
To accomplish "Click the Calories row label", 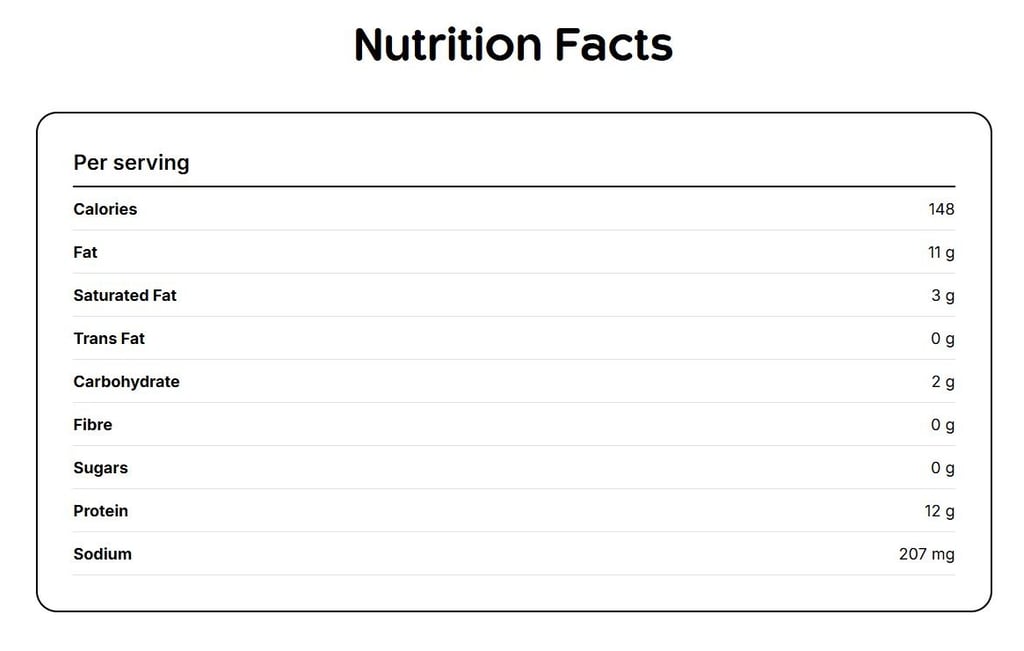I will (x=105, y=209).
